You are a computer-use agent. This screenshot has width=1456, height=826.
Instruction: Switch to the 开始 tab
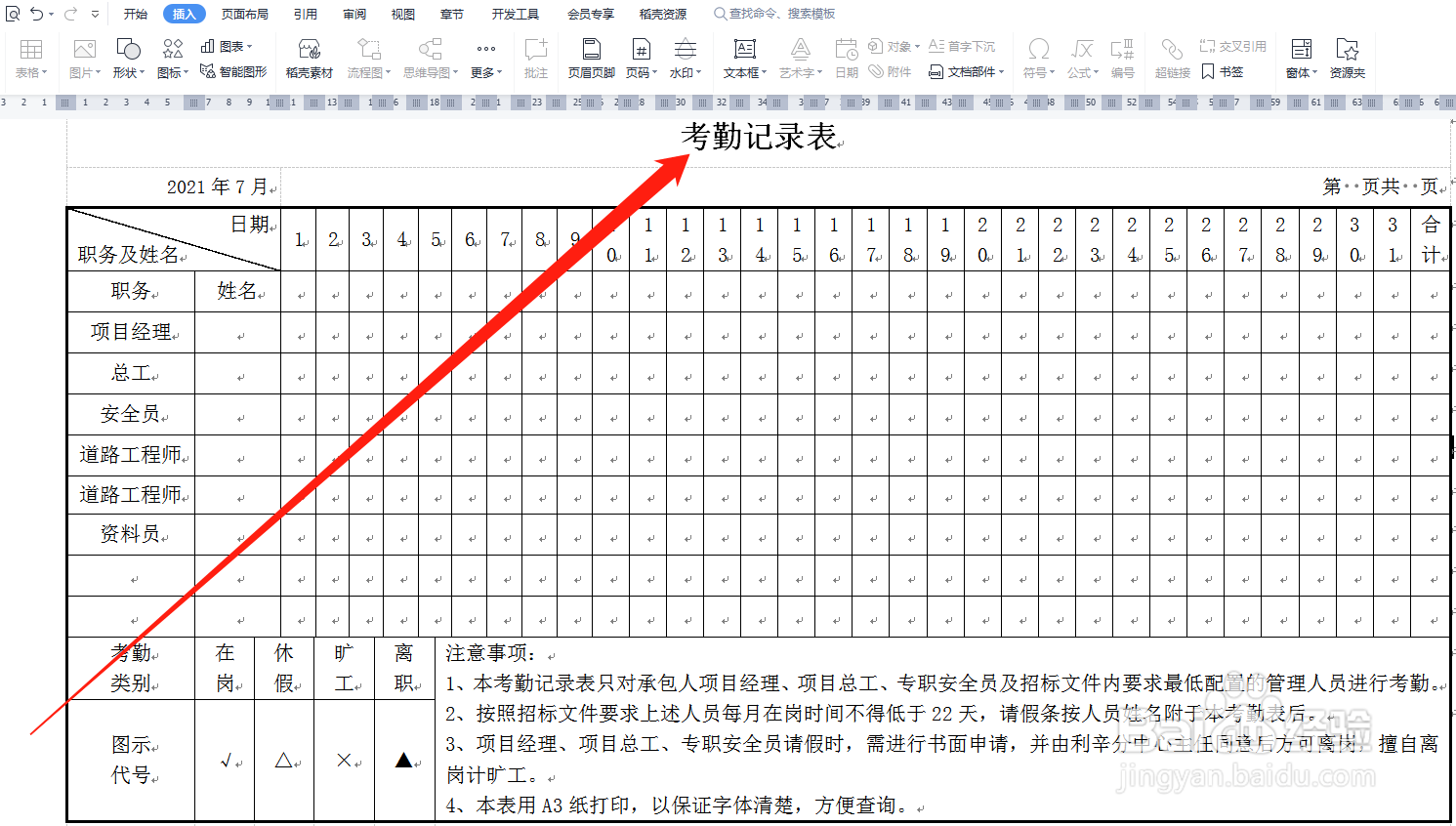[136, 14]
